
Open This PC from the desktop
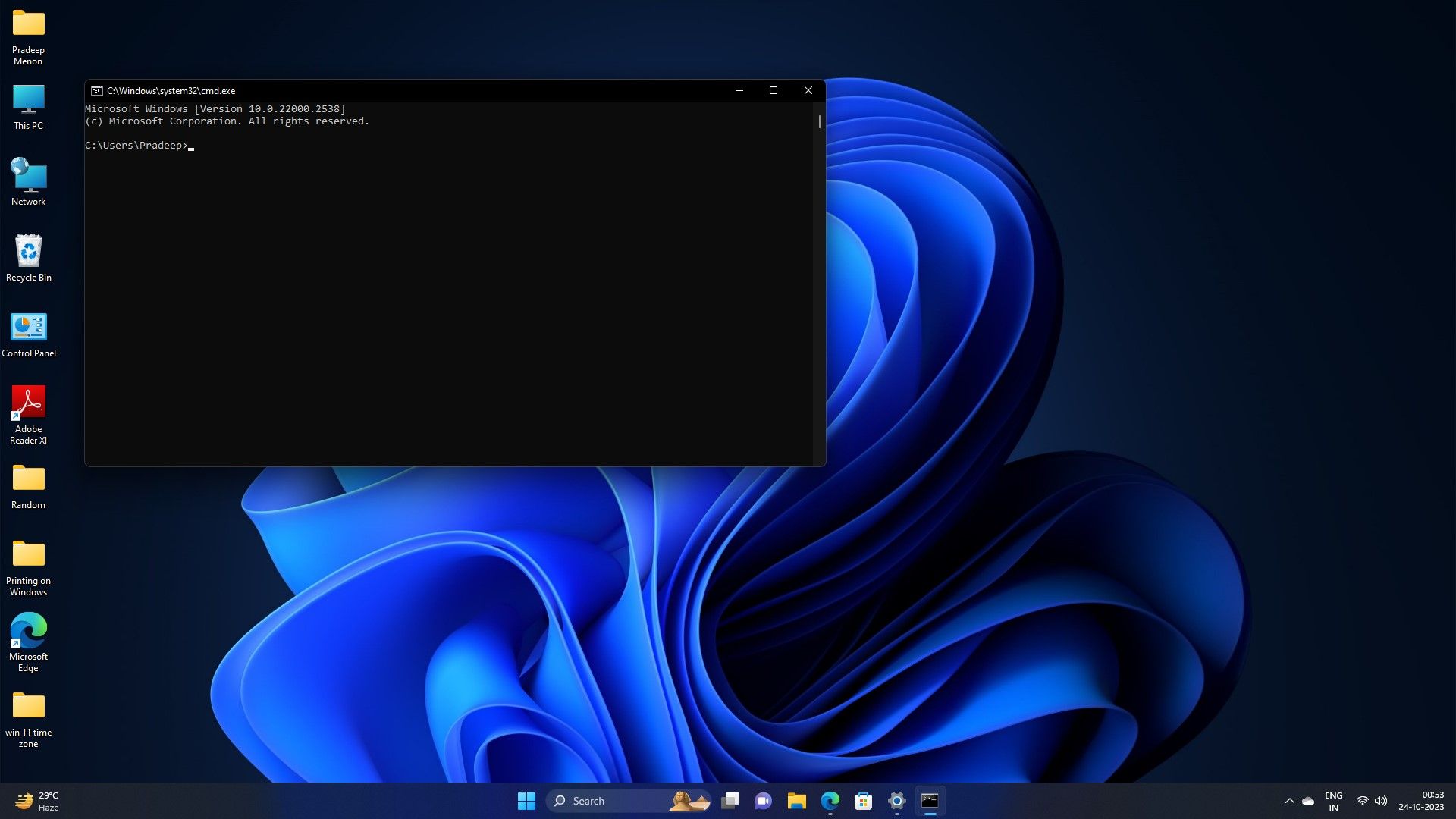pyautogui.click(x=28, y=100)
